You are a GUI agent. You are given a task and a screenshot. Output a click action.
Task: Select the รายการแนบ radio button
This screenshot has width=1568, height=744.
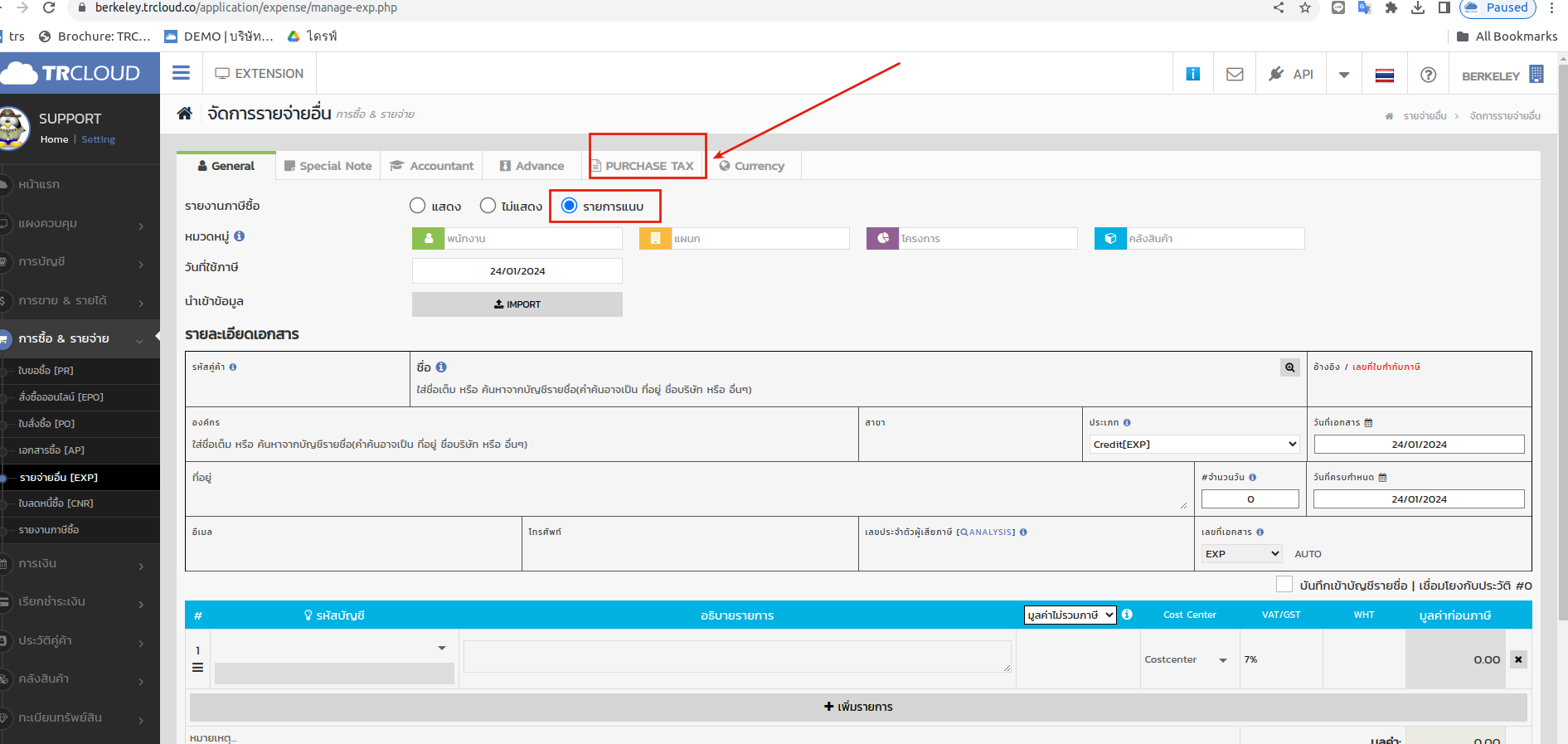point(569,206)
